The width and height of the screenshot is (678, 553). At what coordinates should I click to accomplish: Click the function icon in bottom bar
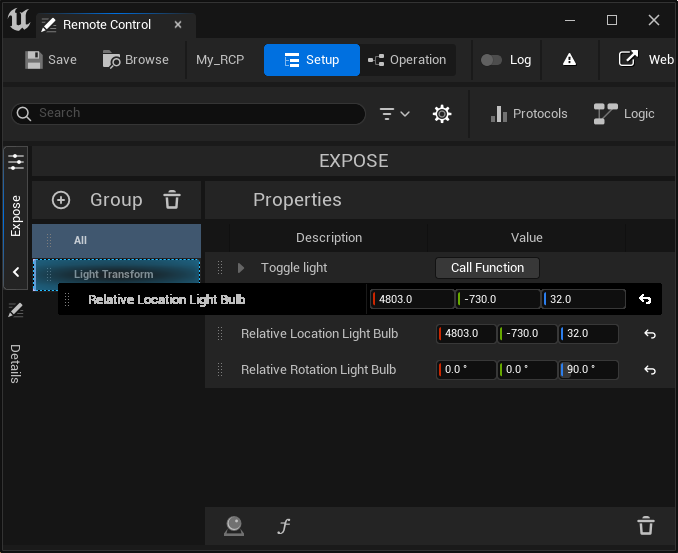coord(284,526)
